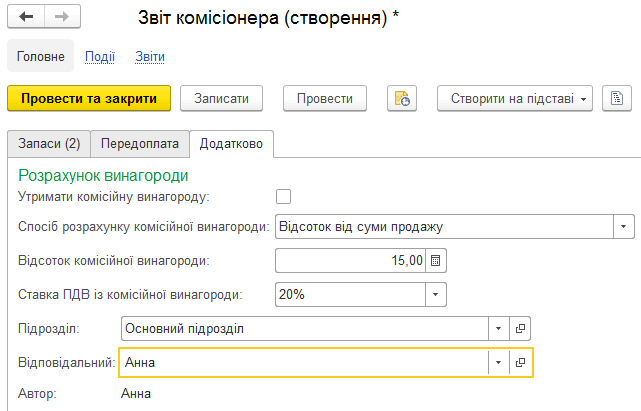Open the Відповідальний item with its open icon
Screen dimensions: 641x411
520,362
